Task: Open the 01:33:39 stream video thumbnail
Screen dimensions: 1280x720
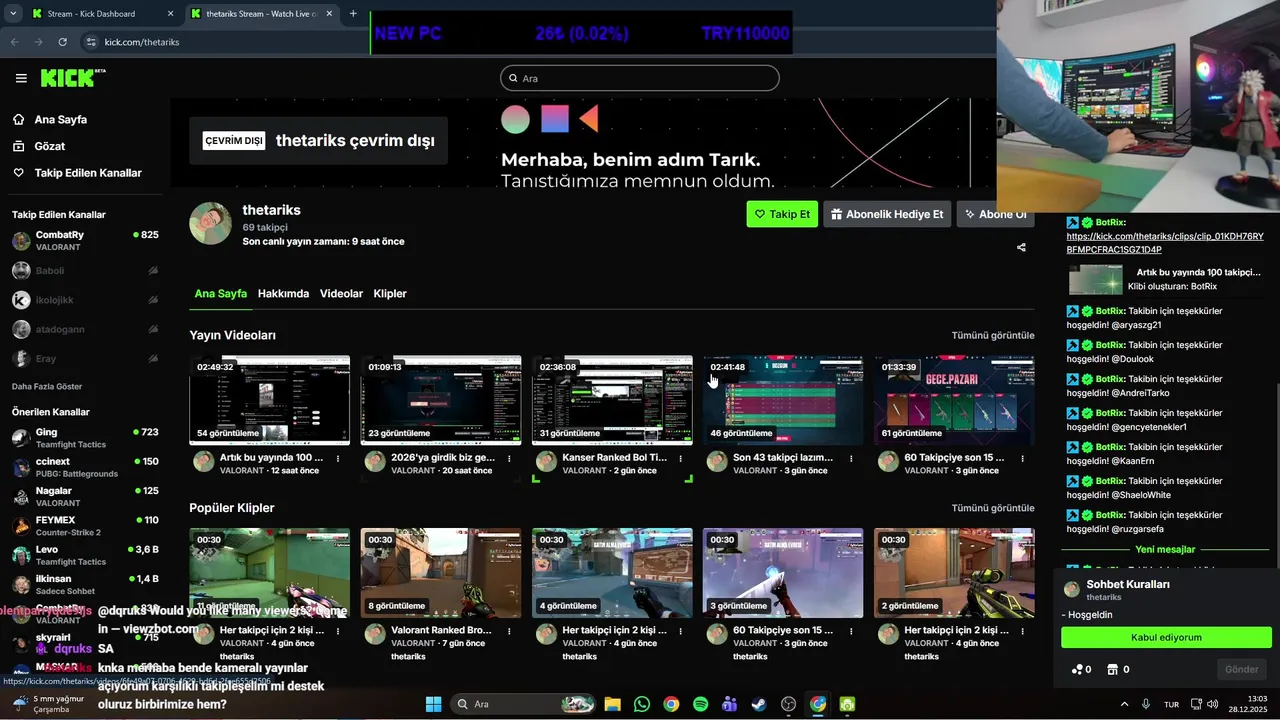Action: 954,400
